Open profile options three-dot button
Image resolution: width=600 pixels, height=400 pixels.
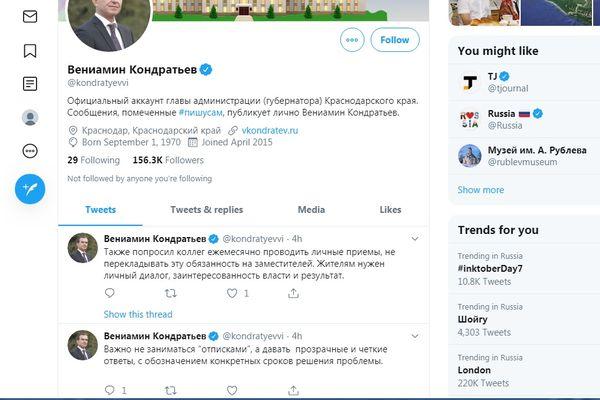pos(352,40)
